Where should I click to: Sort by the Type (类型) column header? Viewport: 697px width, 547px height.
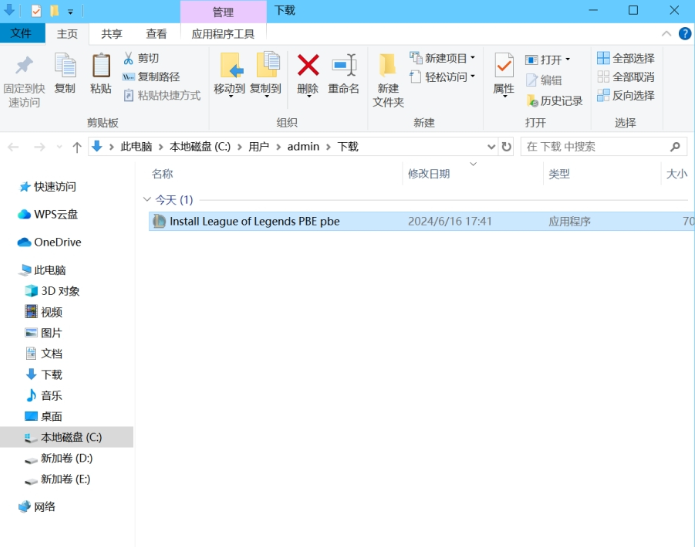pos(559,174)
